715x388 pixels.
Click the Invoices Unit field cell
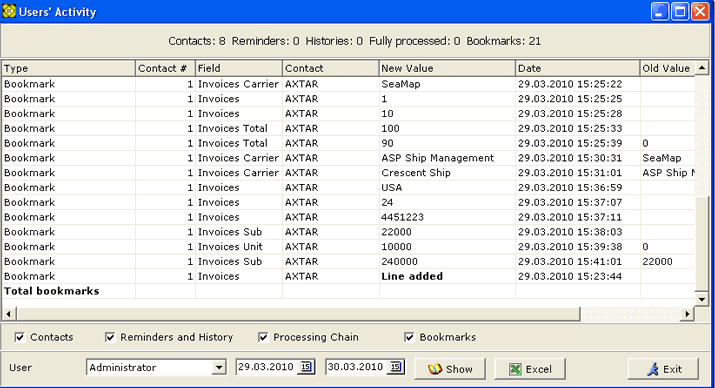coord(239,247)
